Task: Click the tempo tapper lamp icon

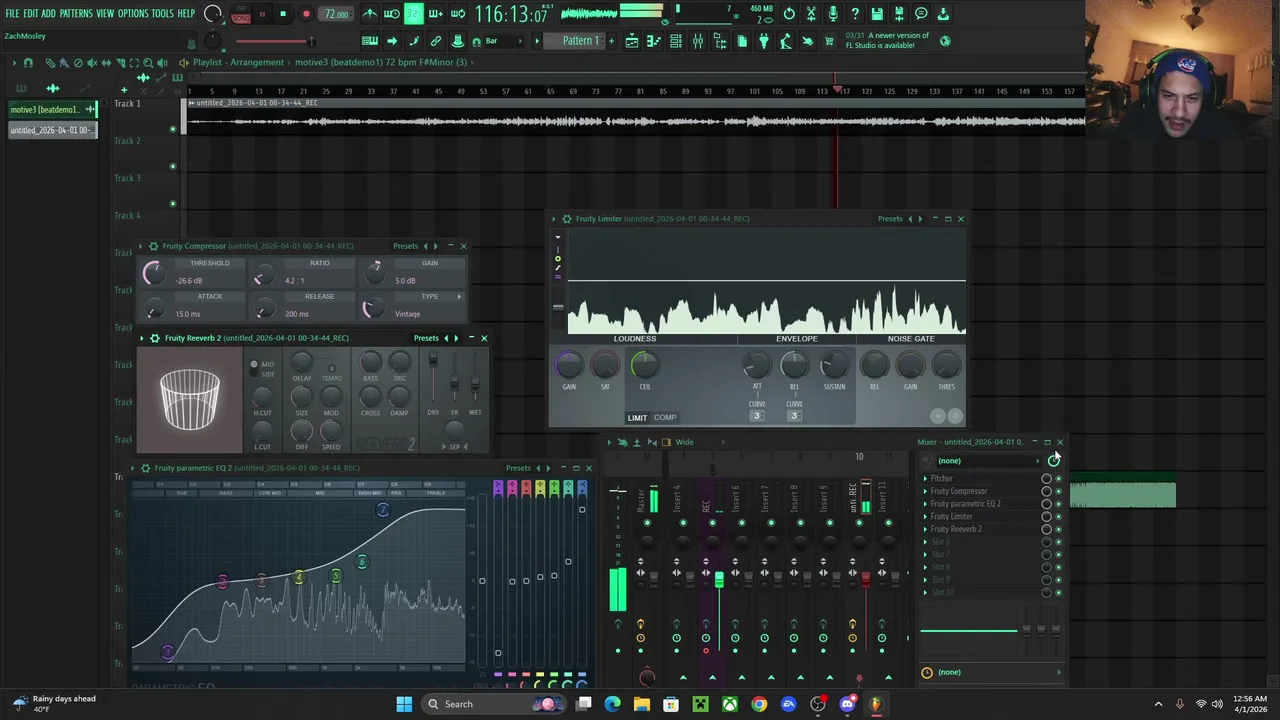Action: click(786, 41)
